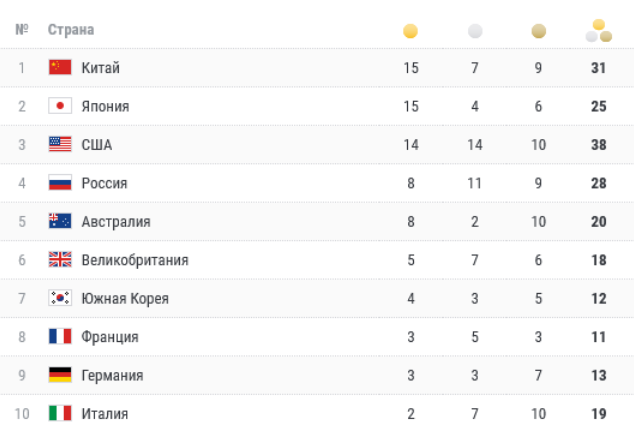Click the Япония country name
Image resolution: width=634 pixels, height=445 pixels.
[x=105, y=107]
